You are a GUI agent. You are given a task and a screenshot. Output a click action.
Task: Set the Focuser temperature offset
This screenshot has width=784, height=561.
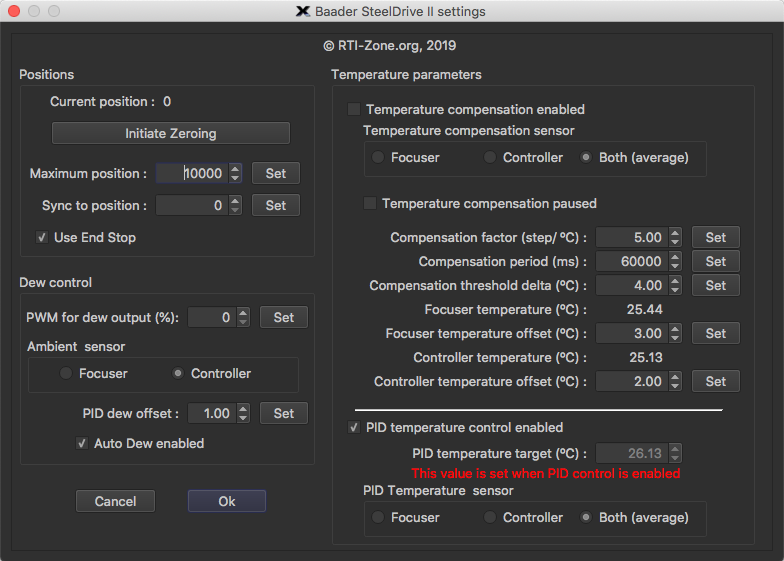pos(716,334)
